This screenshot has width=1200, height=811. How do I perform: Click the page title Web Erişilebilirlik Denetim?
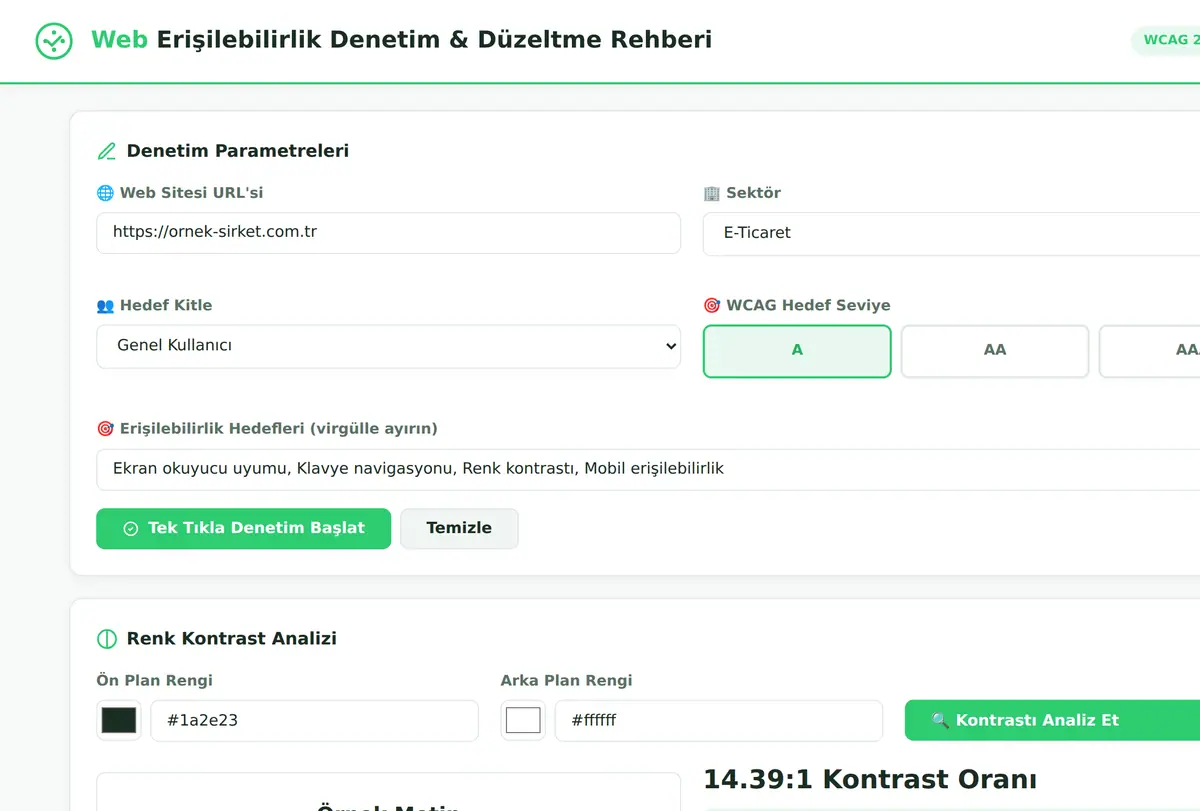pos(402,40)
